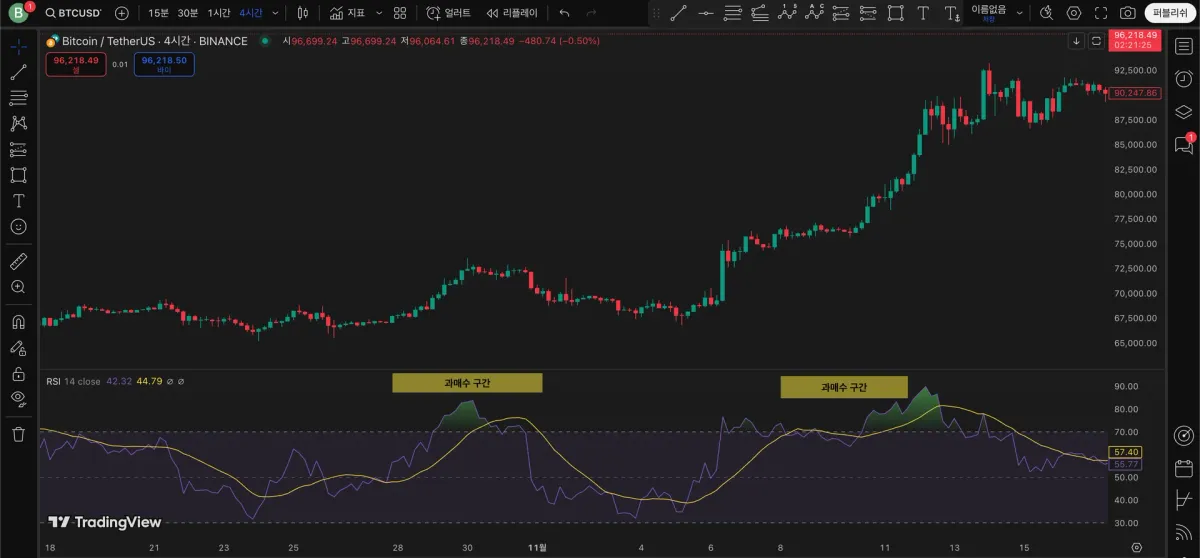Click the blue 96,218.50 buy button
The image size is (1200, 558).
click(x=164, y=64)
